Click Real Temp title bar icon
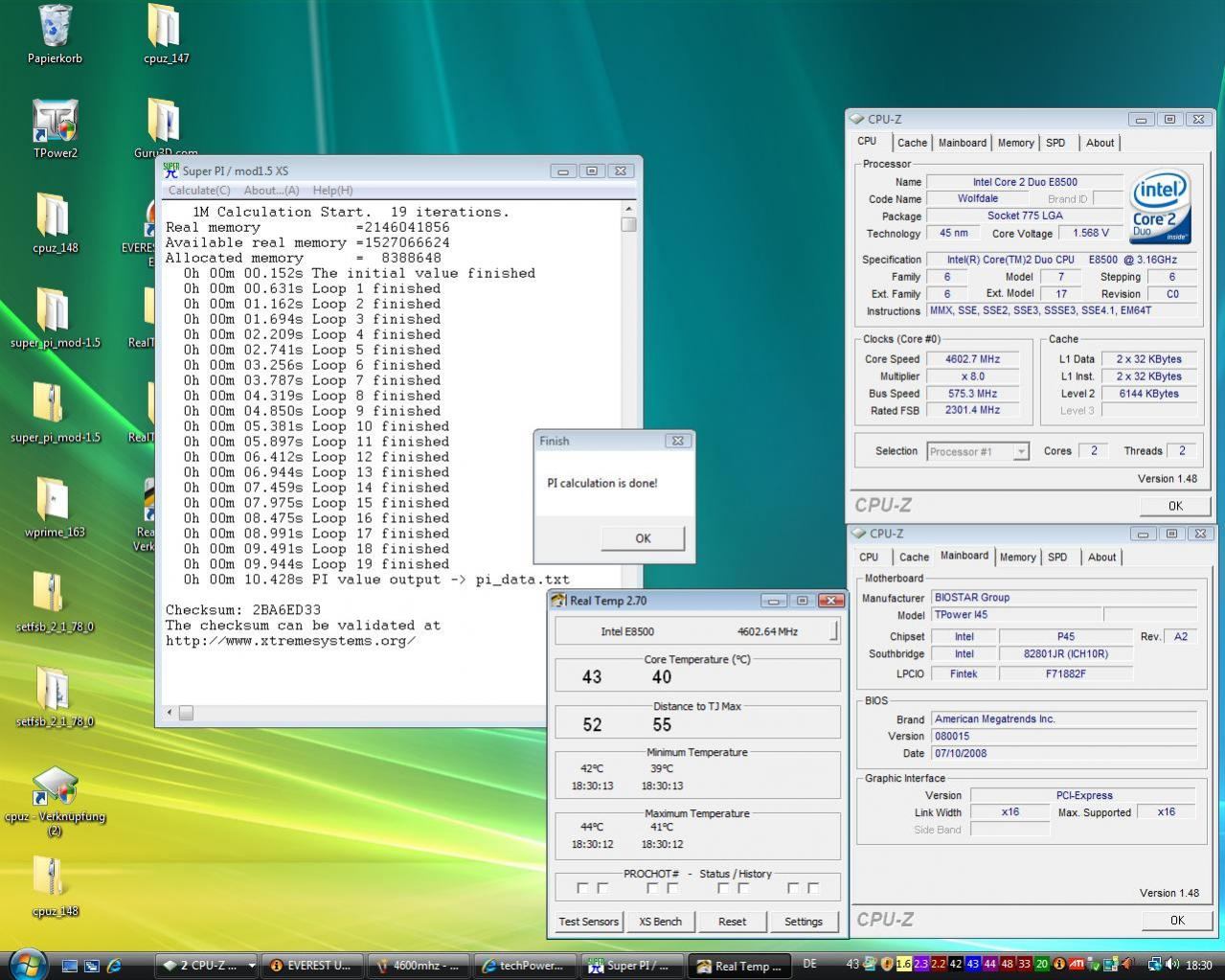 pyautogui.click(x=559, y=601)
